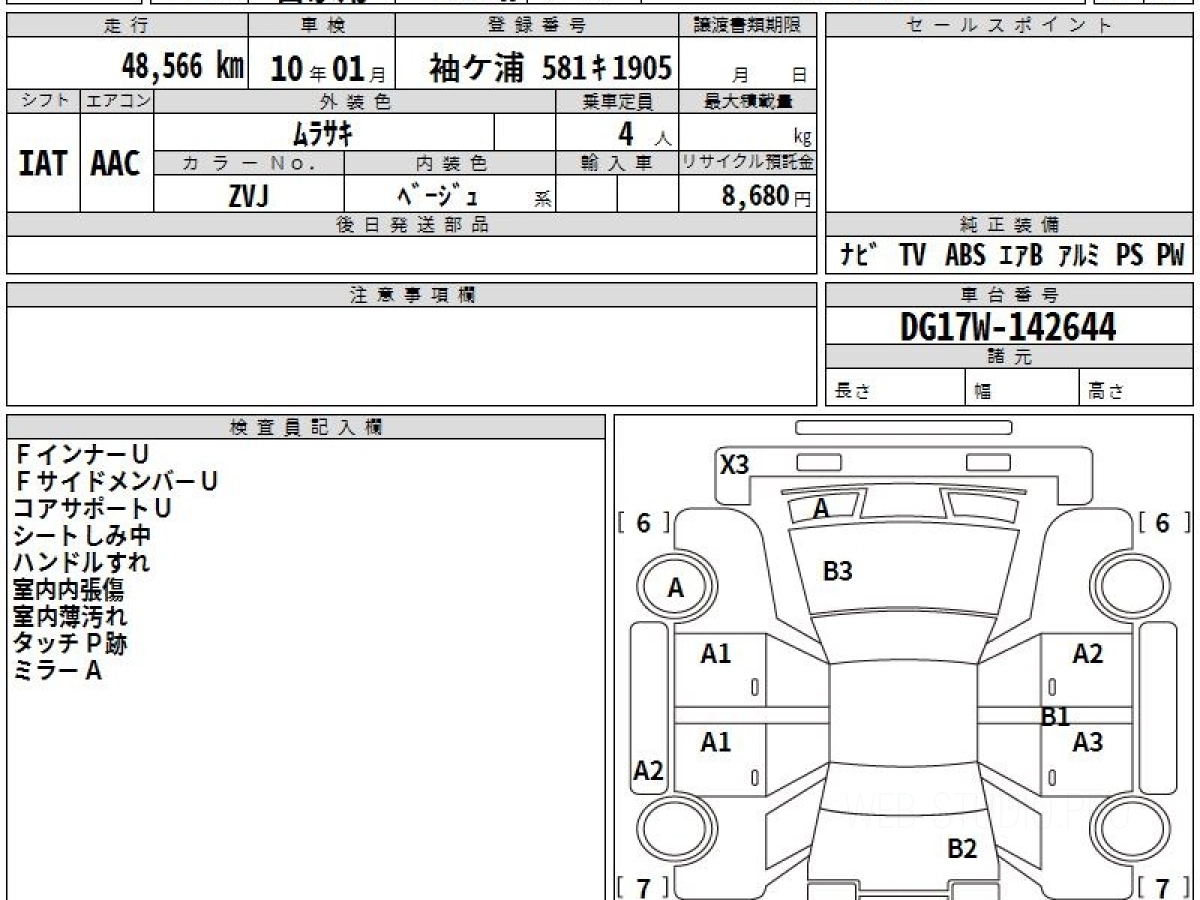Click the chassis number DG17W-142644

pyautogui.click(x=1008, y=326)
